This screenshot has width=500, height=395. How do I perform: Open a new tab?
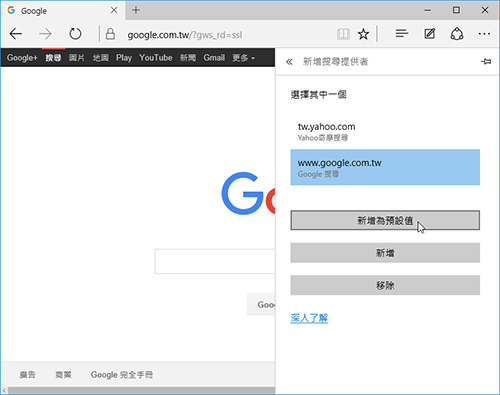click(136, 10)
